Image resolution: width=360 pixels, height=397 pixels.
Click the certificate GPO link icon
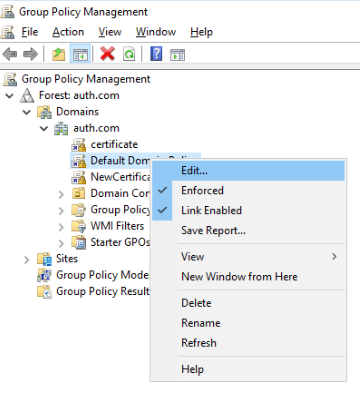pos(79,145)
